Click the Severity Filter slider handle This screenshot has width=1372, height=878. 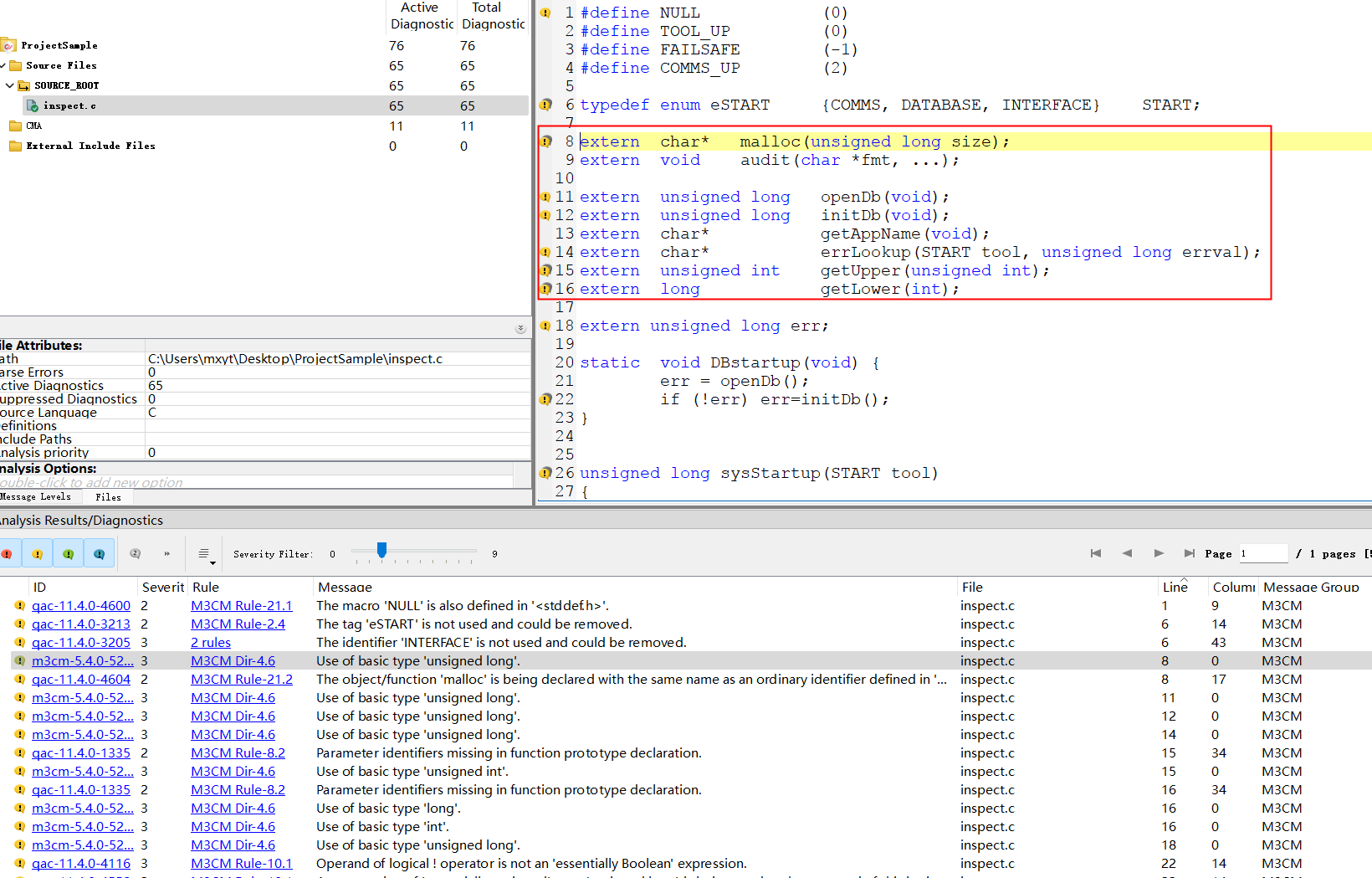[x=381, y=550]
